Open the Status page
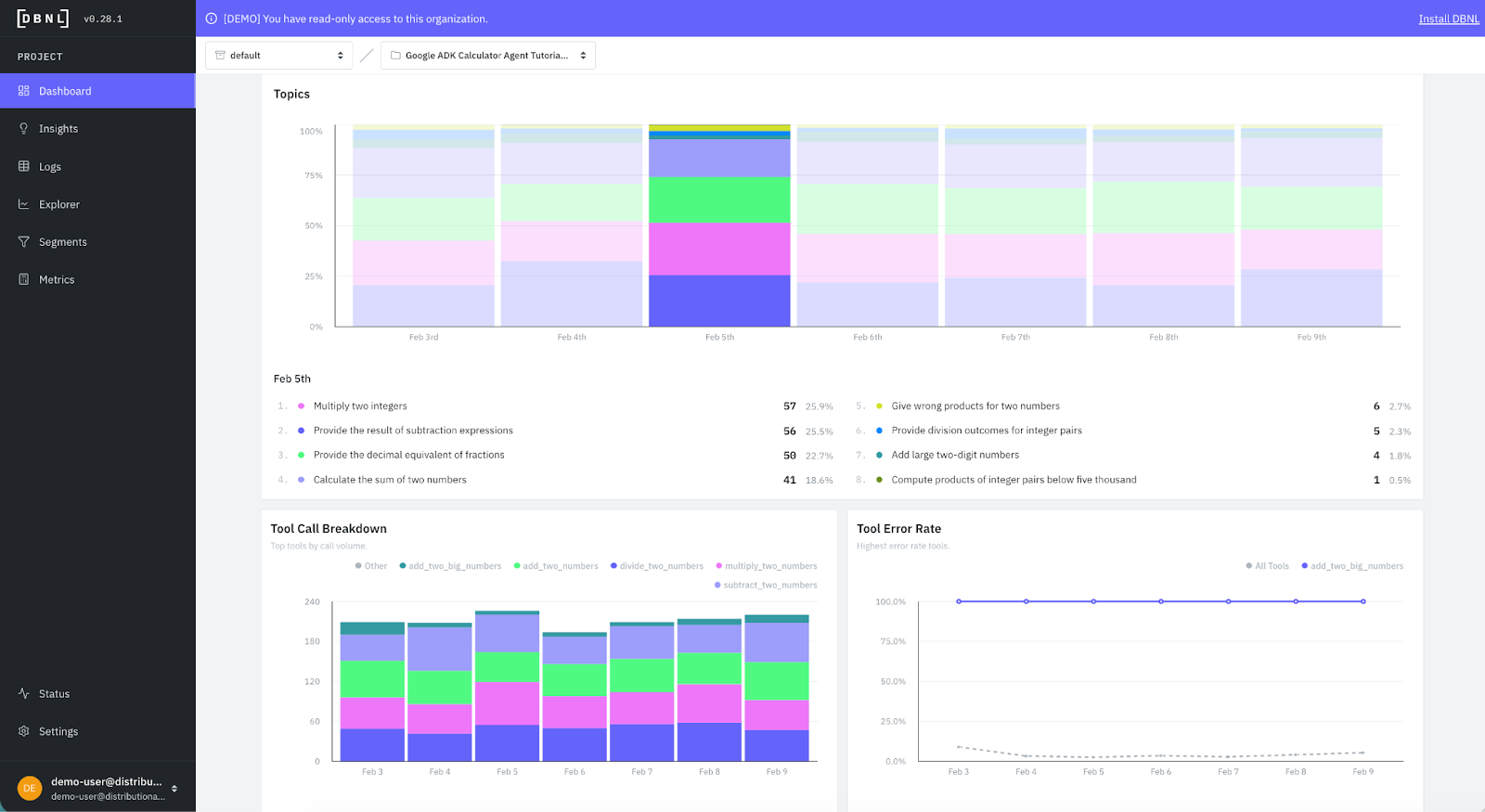This screenshot has width=1485, height=812. [97, 693]
